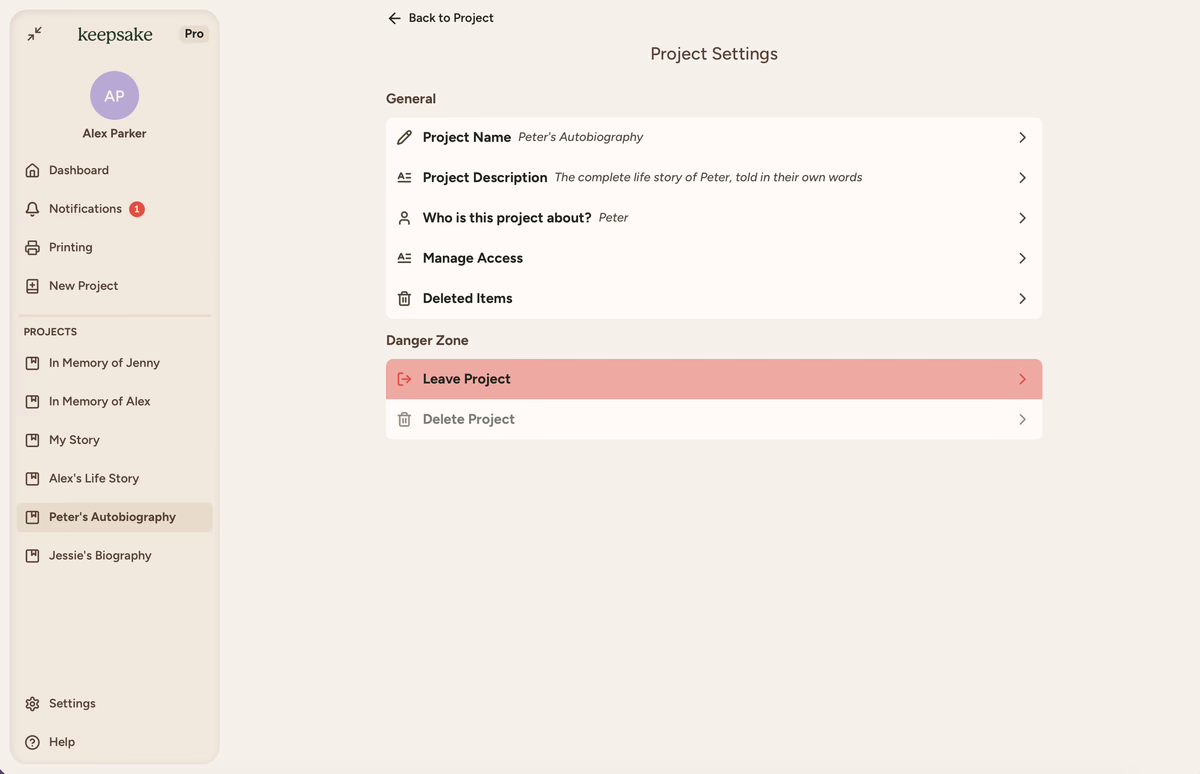The width and height of the screenshot is (1200, 774).
Task: Expand the Manage Access row chevron
Action: pyautogui.click(x=1022, y=258)
